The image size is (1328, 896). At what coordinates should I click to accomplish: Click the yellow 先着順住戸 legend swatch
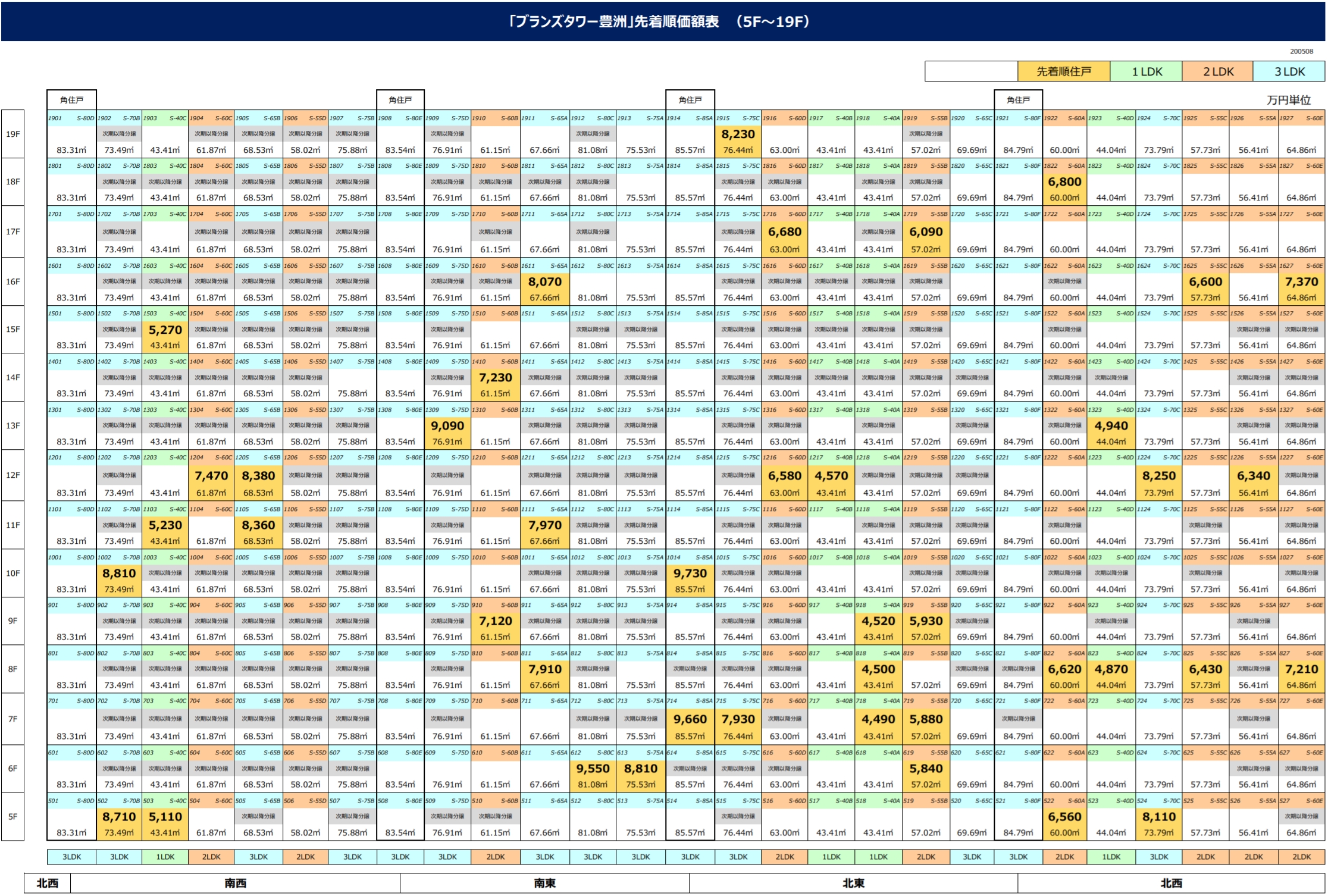[x=1063, y=72]
